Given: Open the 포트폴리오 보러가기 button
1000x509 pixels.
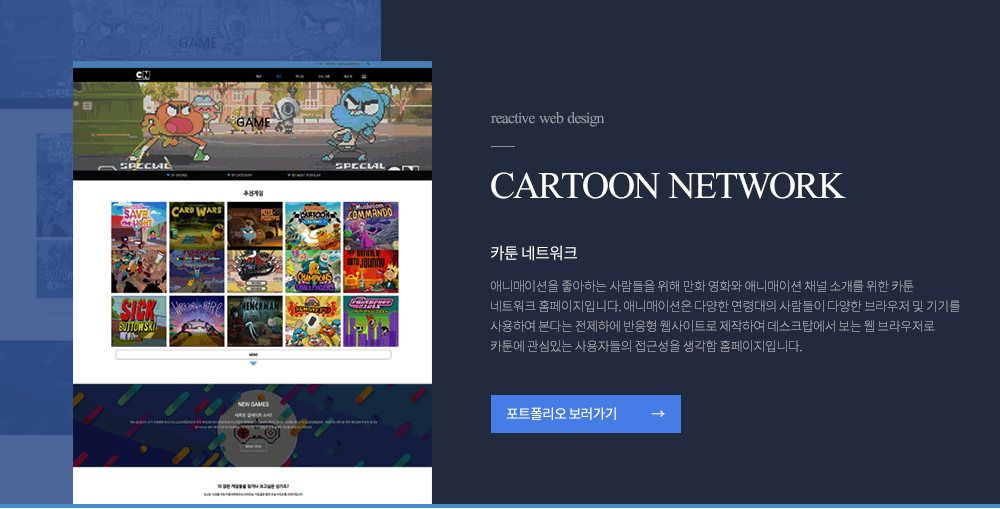Looking at the screenshot, I should (585, 414).
